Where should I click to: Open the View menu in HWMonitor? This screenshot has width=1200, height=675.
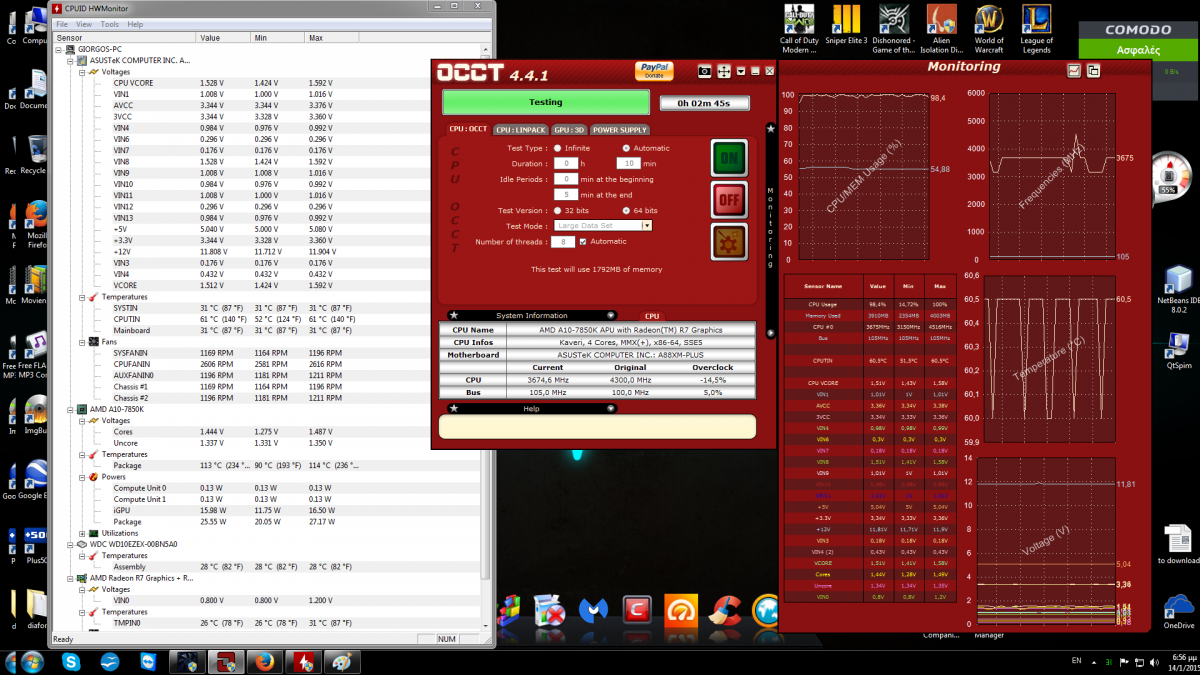click(x=83, y=24)
